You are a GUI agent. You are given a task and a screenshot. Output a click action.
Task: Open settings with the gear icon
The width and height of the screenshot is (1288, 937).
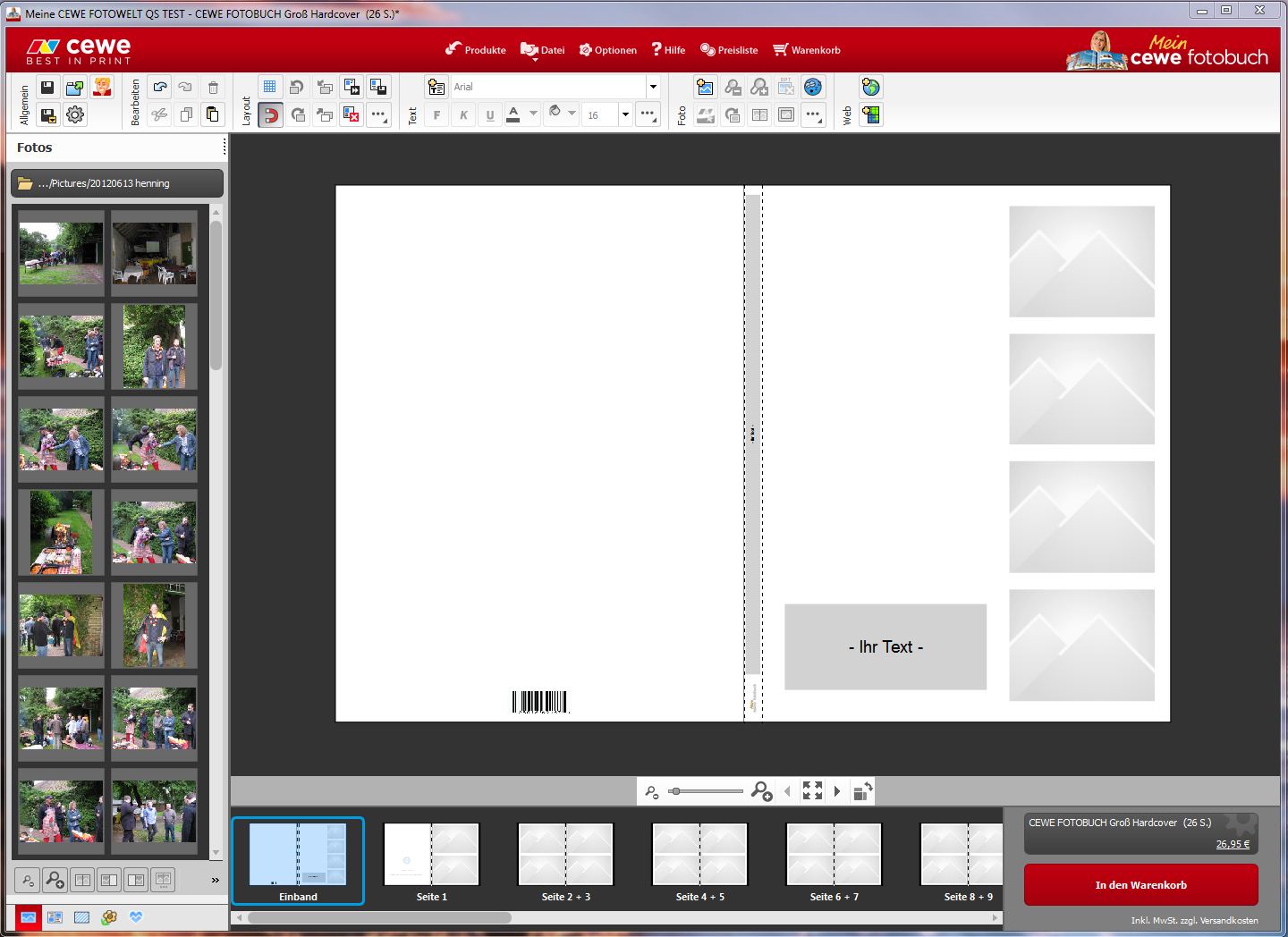pos(75,114)
